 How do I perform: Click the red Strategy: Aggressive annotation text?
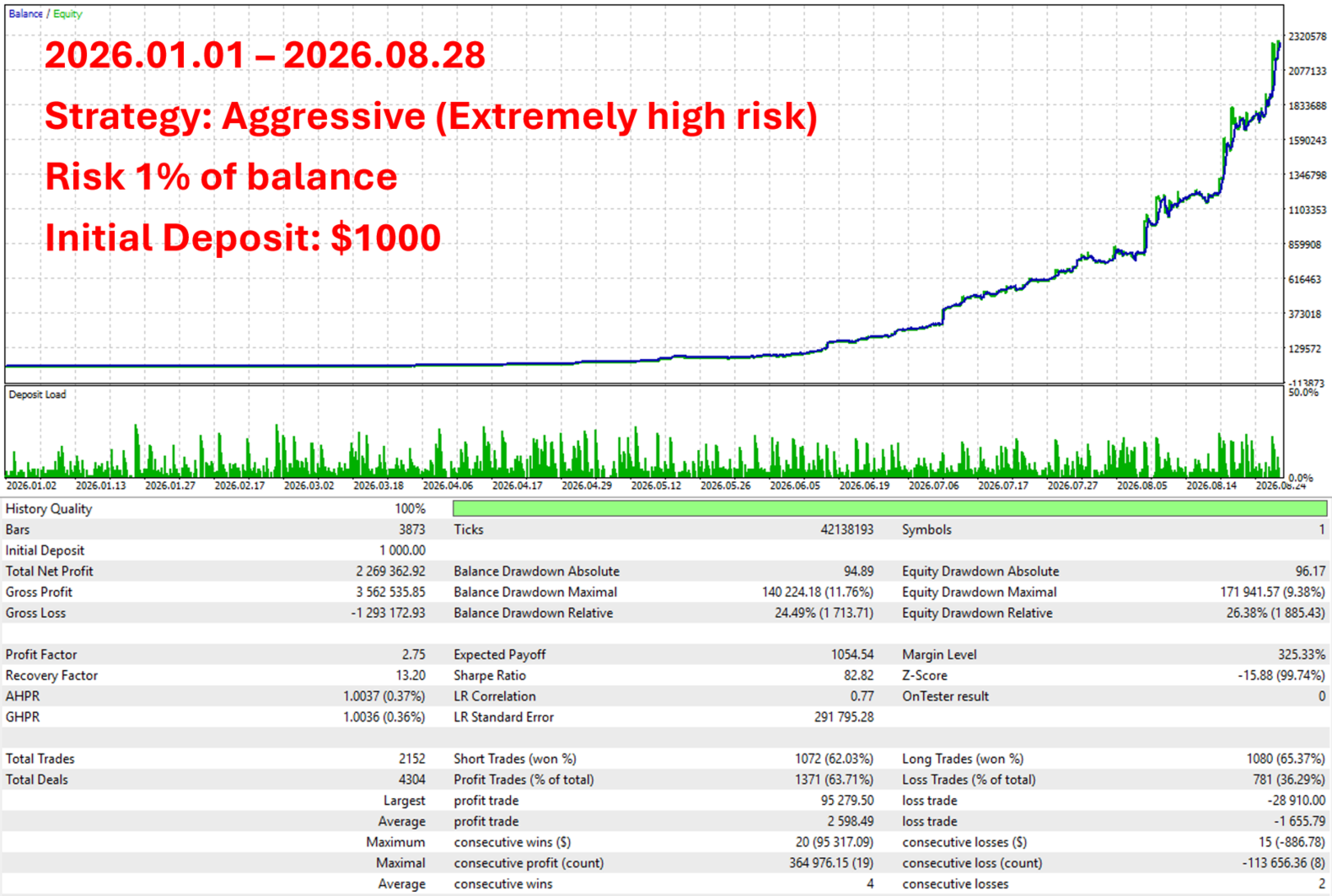(431, 116)
